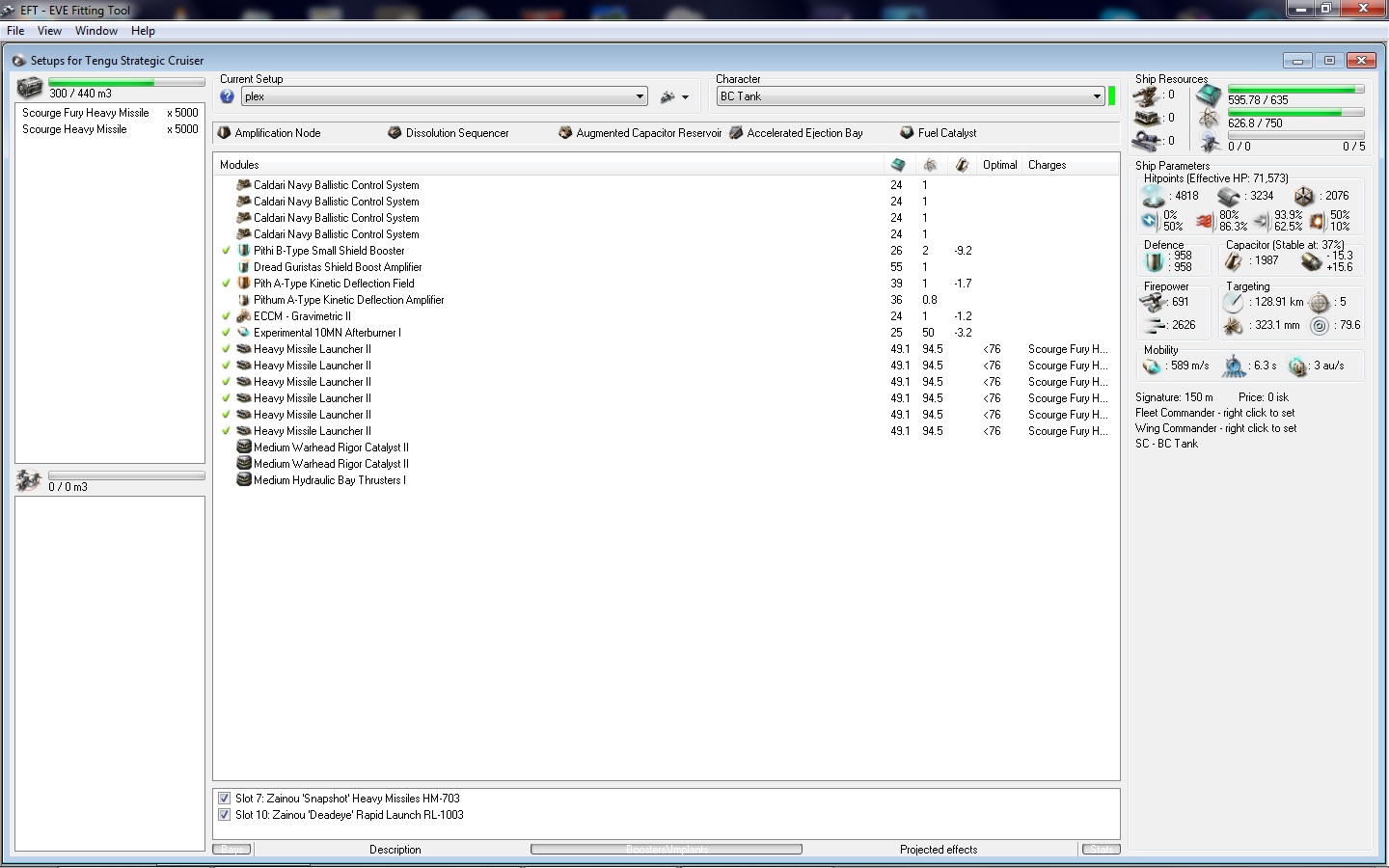
Task: Open the Current Setup dropdown showing plex
Action: pyautogui.click(x=445, y=96)
